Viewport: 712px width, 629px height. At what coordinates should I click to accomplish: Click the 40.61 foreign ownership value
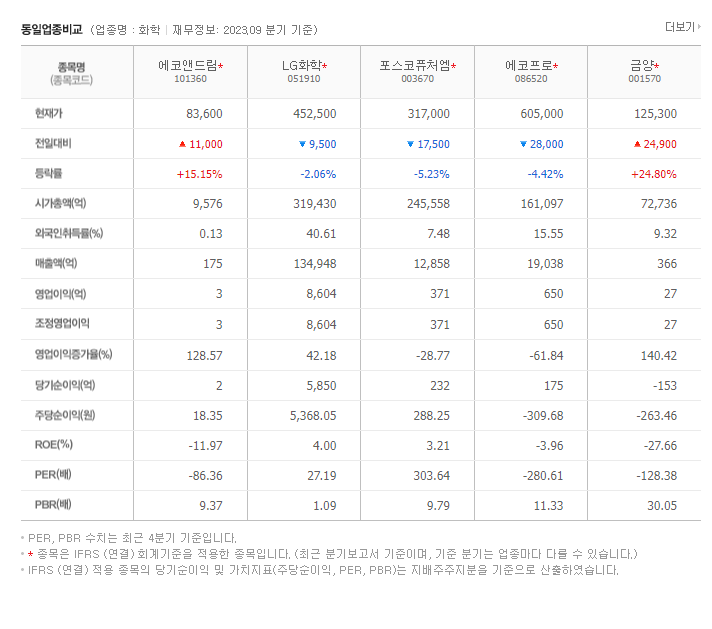(x=321, y=233)
